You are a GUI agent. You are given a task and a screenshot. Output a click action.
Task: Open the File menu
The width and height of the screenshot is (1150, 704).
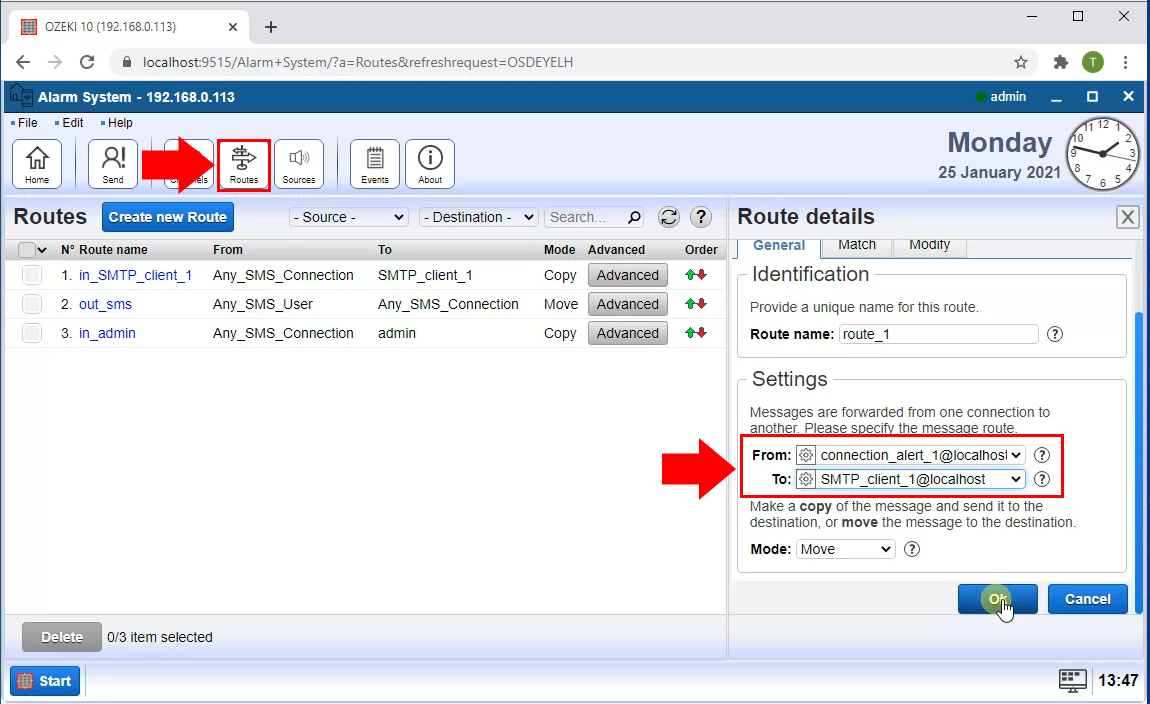(x=27, y=122)
